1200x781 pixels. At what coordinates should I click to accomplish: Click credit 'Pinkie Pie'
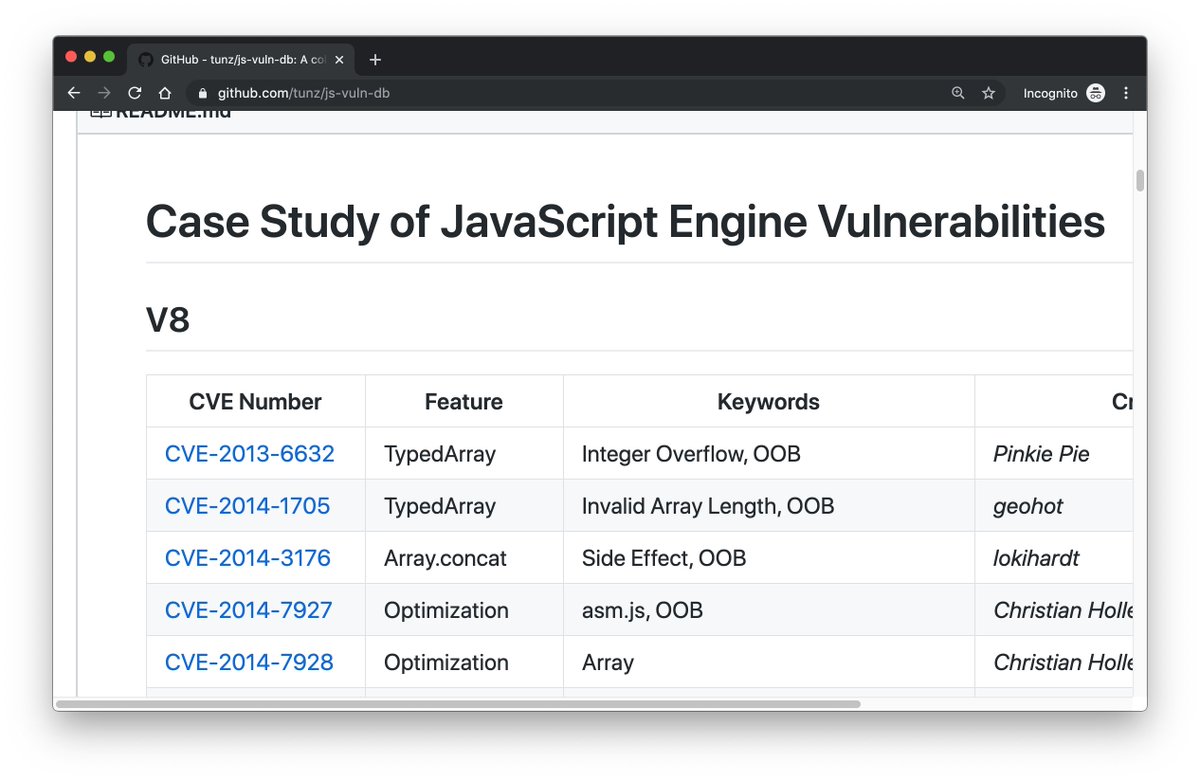pyautogui.click(x=1041, y=454)
